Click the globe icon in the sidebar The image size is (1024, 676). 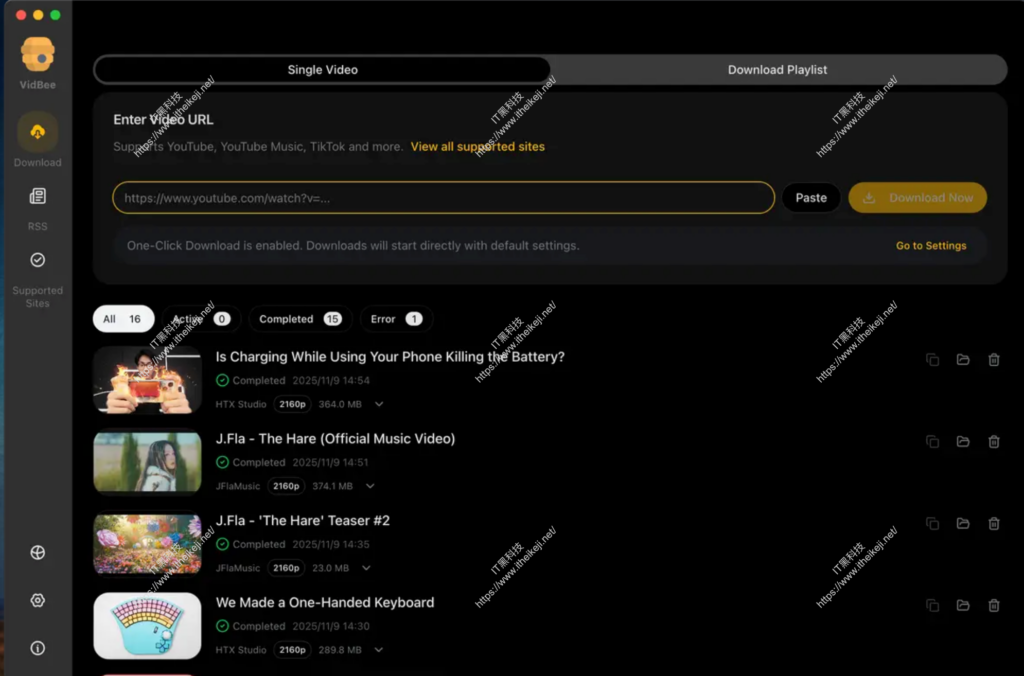click(38, 552)
